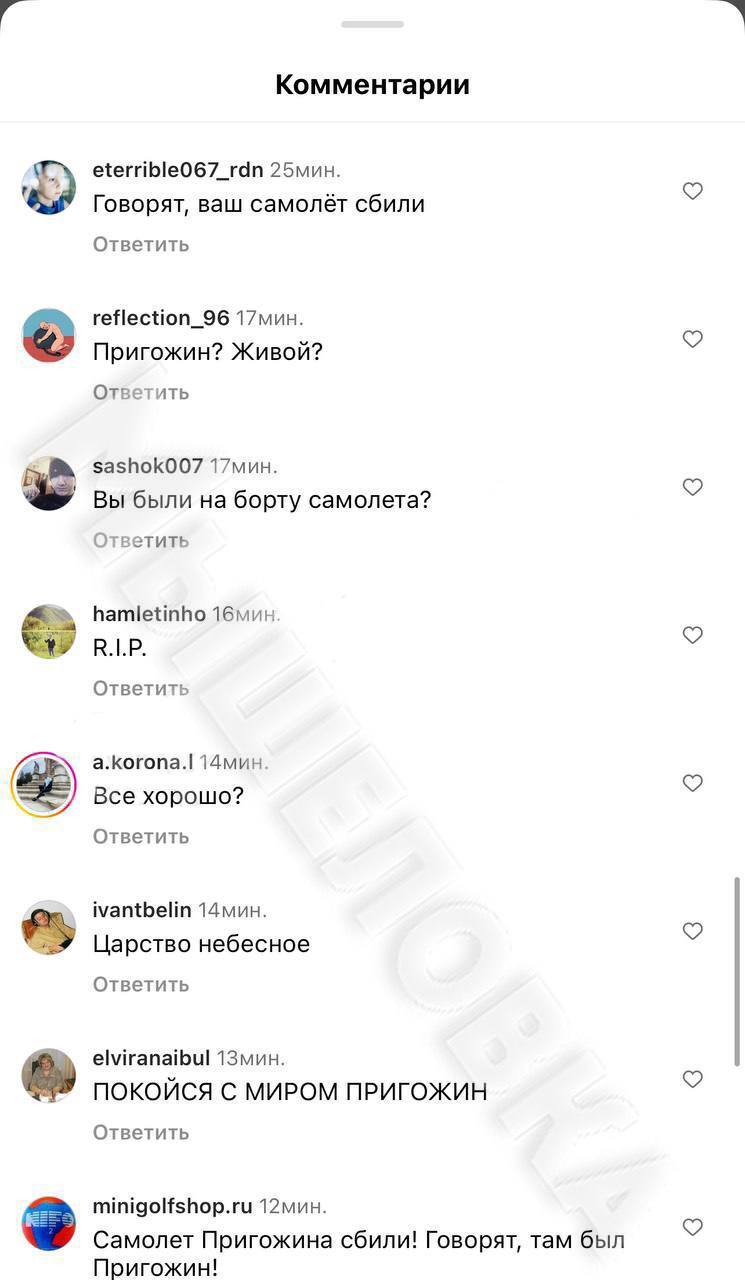Open eterrible067_rdn's profile picture

(49, 187)
